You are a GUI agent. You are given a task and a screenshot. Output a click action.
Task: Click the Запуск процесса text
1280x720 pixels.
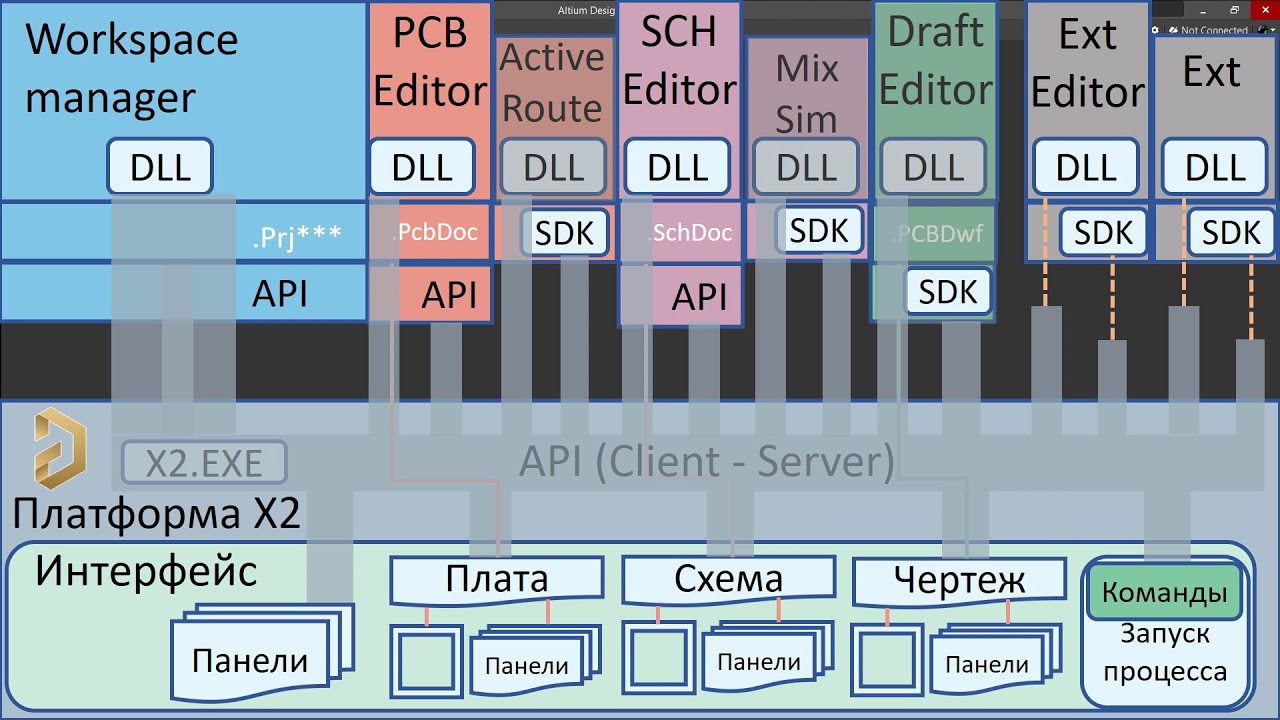click(1165, 652)
